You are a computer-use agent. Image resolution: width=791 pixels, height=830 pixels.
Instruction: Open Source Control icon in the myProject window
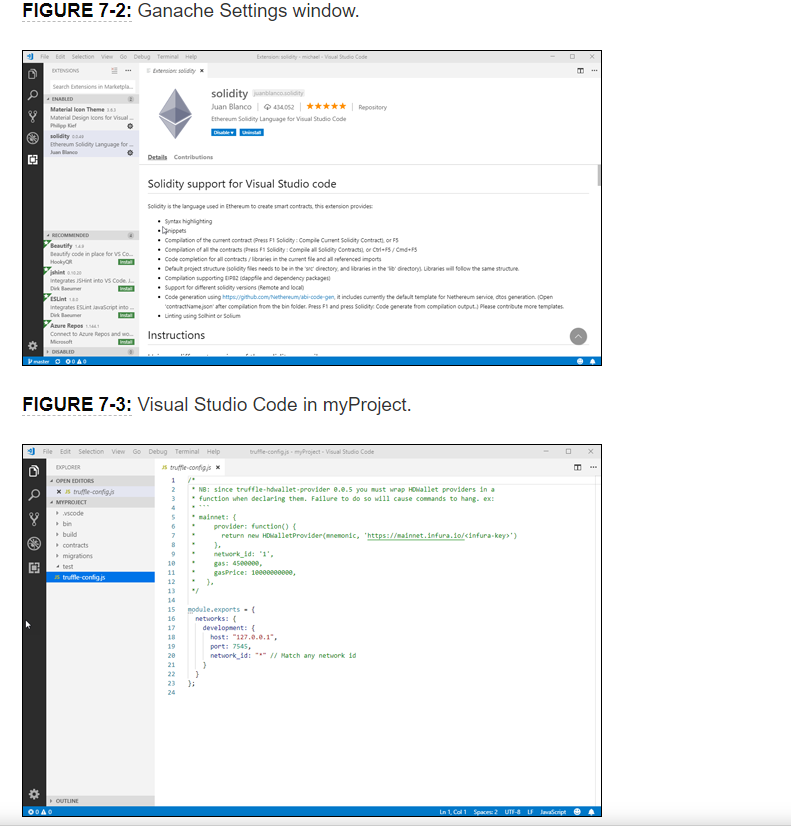(34, 519)
